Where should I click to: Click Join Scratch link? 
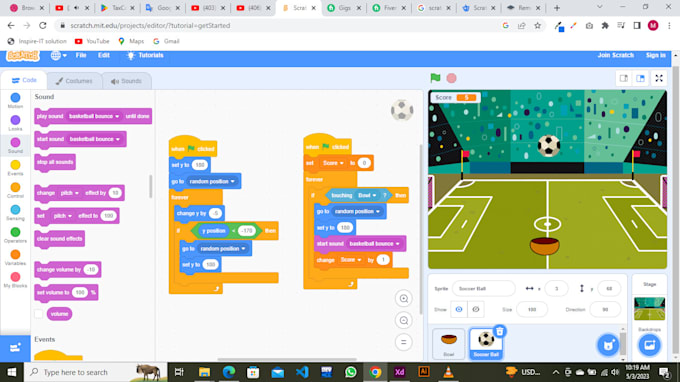(615, 55)
